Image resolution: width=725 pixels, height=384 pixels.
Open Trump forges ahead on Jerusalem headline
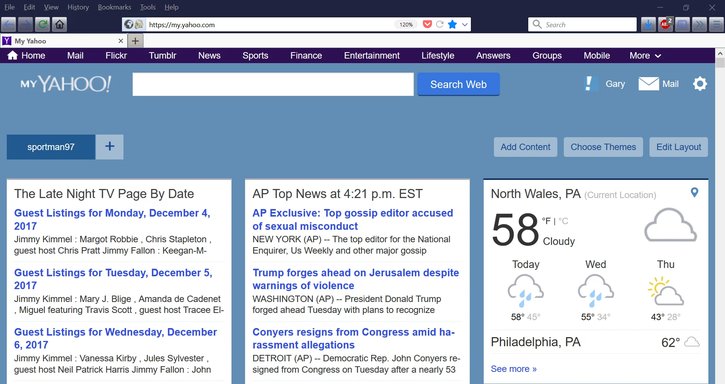click(356, 279)
